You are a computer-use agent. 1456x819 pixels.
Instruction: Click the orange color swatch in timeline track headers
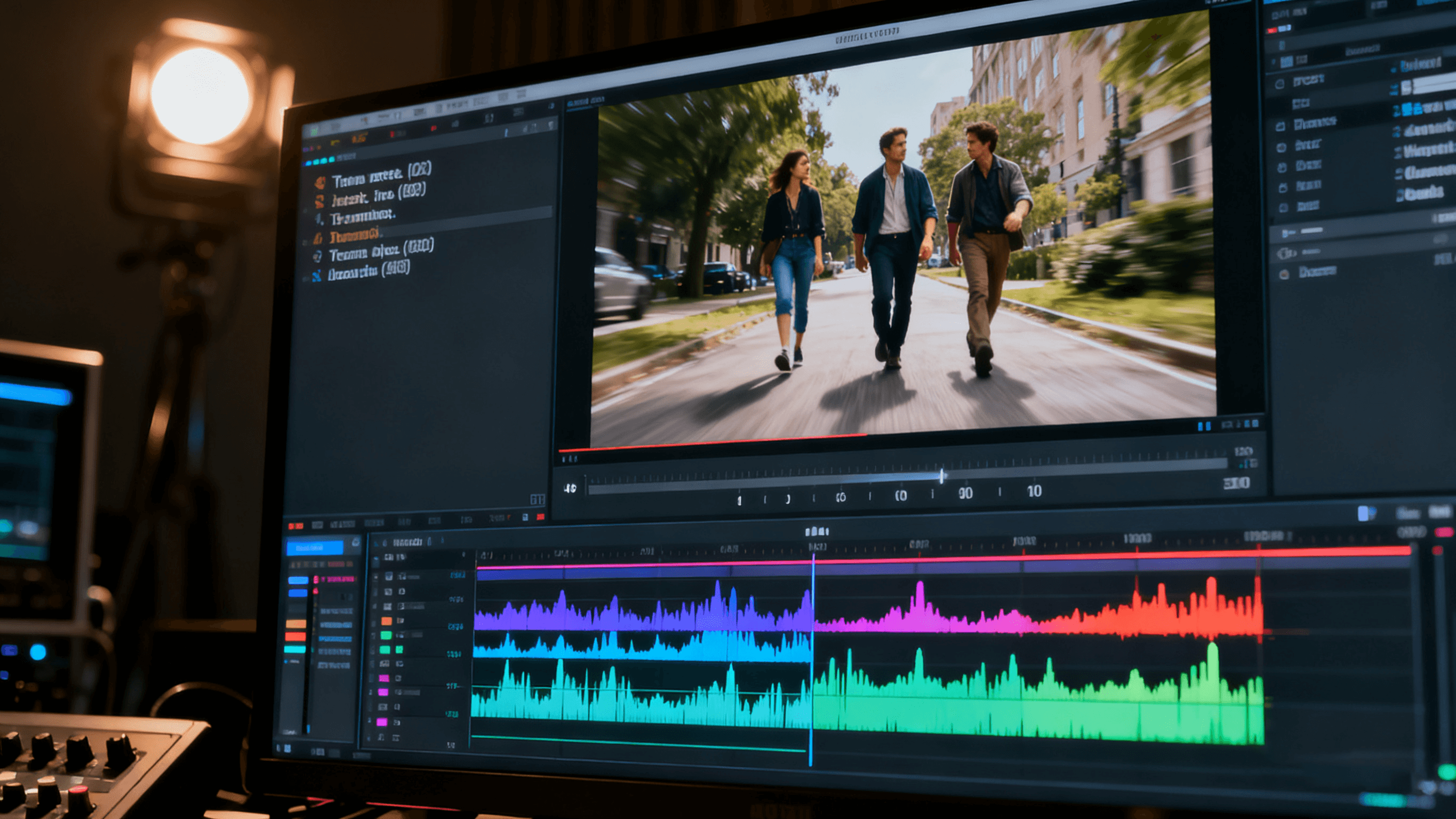(387, 621)
